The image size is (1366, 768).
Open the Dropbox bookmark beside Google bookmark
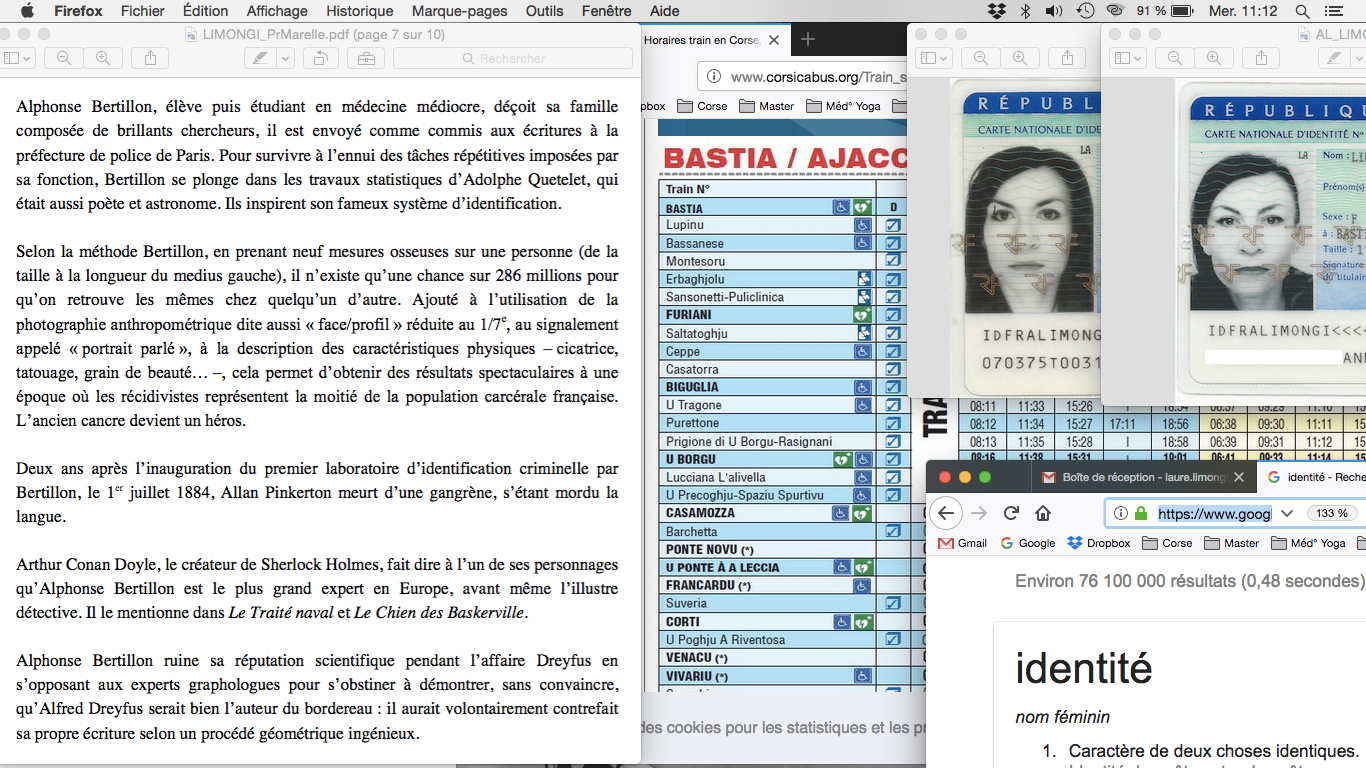coord(1098,543)
